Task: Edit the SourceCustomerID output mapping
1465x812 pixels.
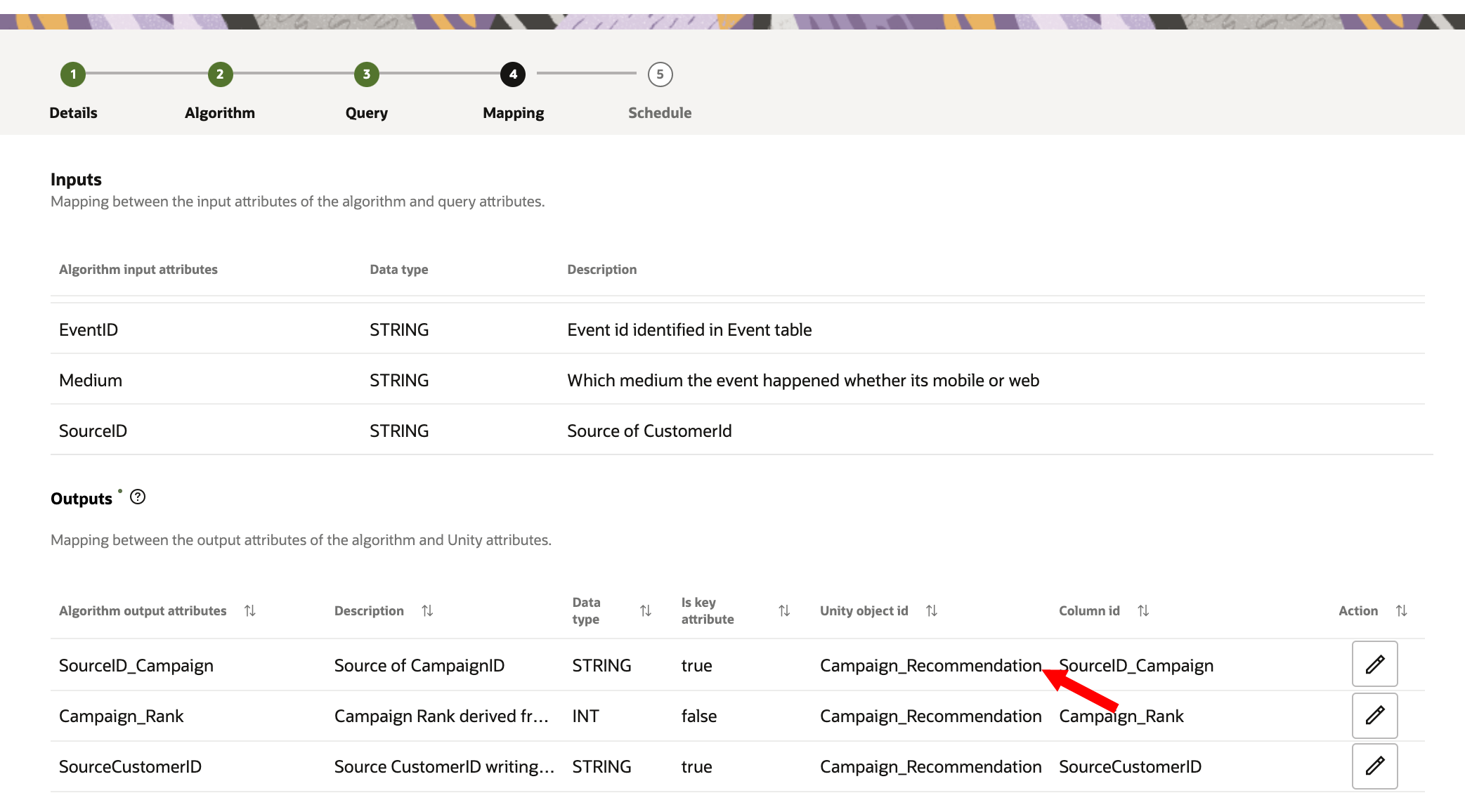Action: (1374, 766)
